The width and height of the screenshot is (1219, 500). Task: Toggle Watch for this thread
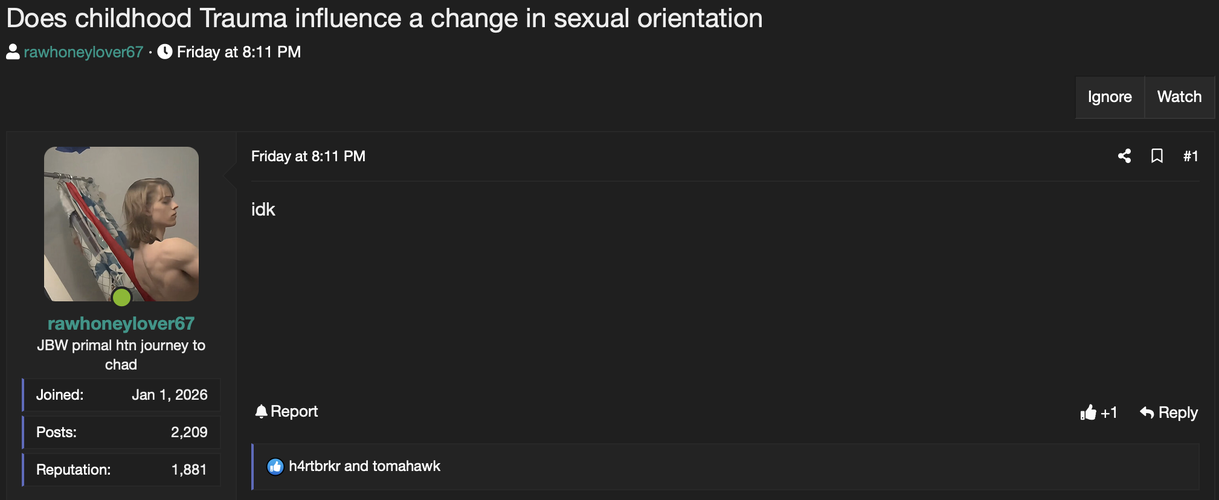[1179, 97]
